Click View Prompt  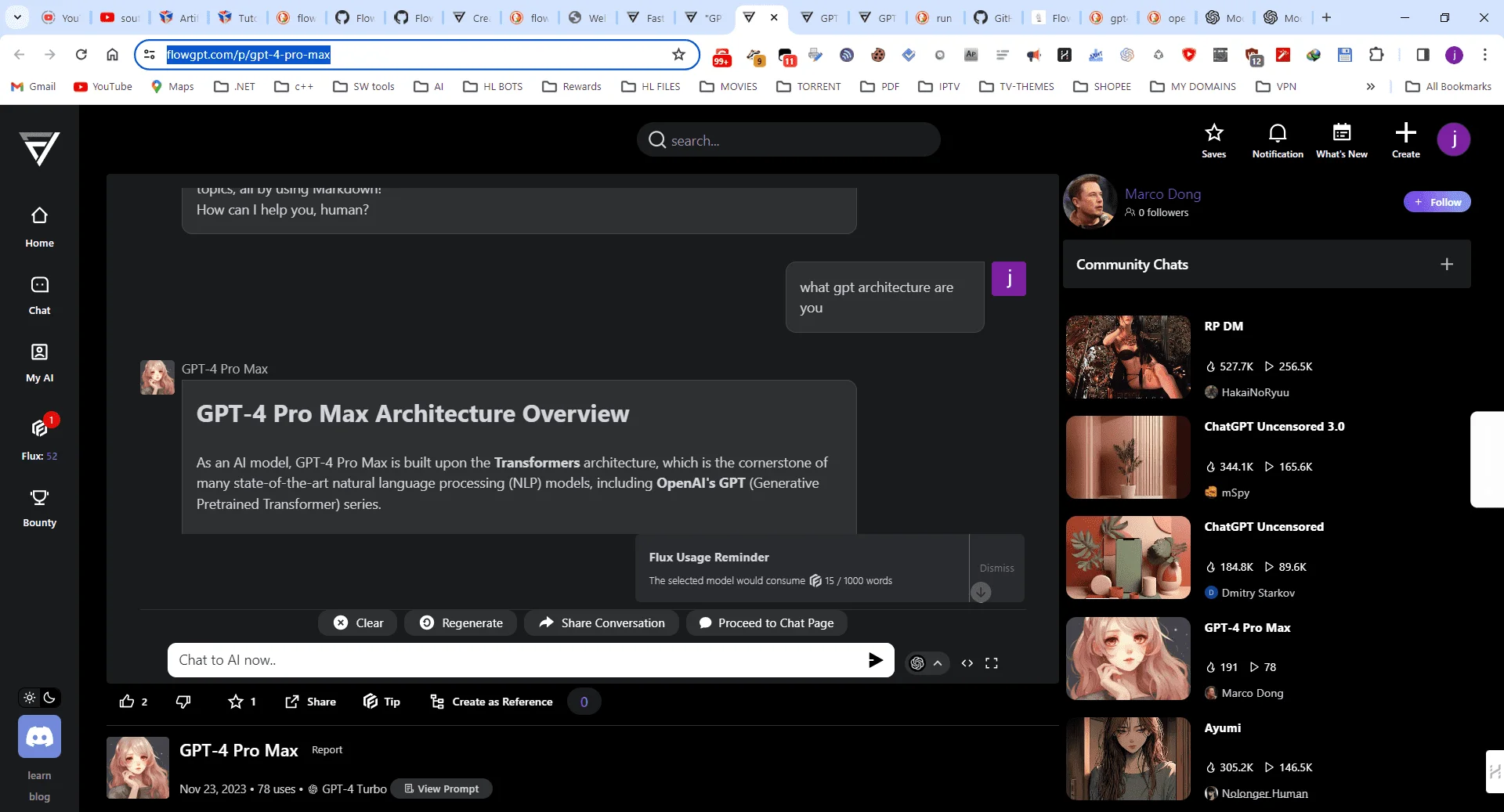tap(441, 789)
